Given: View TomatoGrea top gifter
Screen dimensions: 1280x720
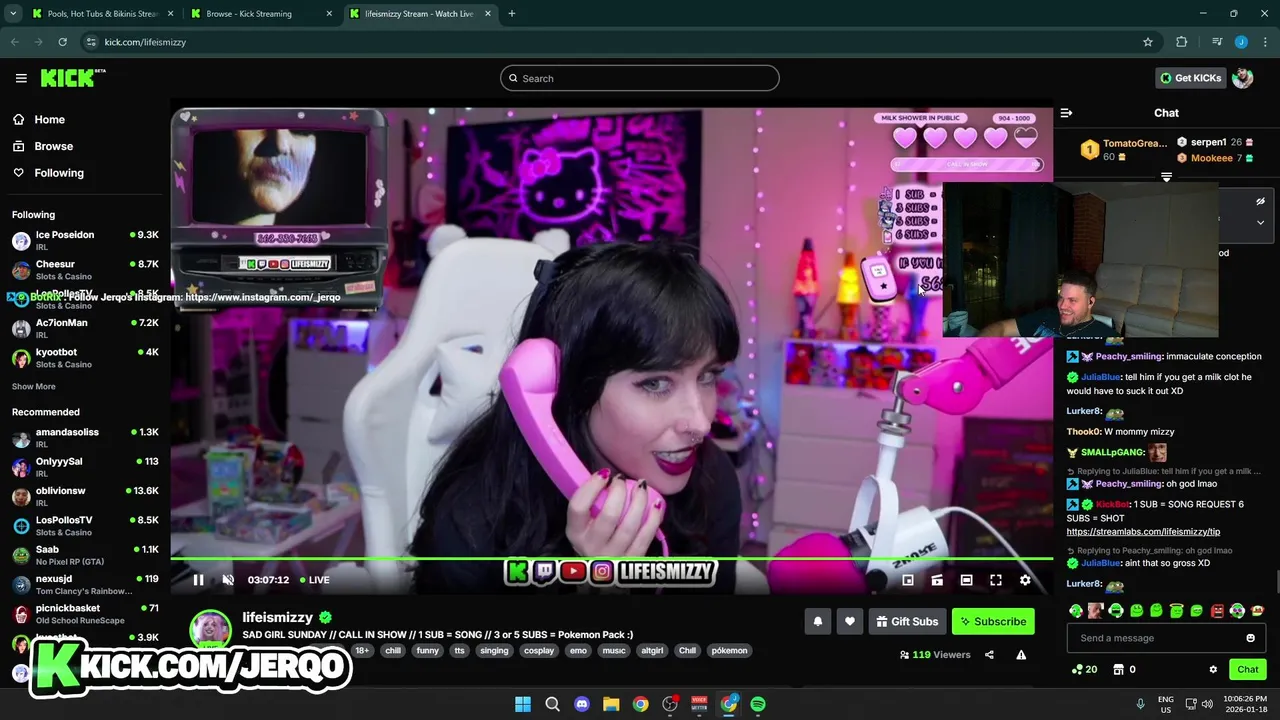Looking at the screenshot, I should click(1124, 150).
